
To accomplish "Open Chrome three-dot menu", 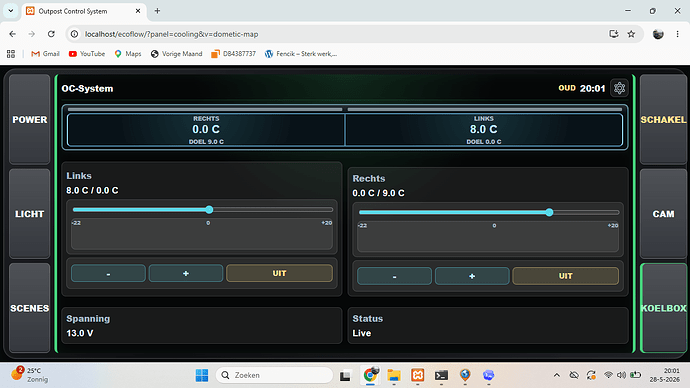I will (x=677, y=34).
